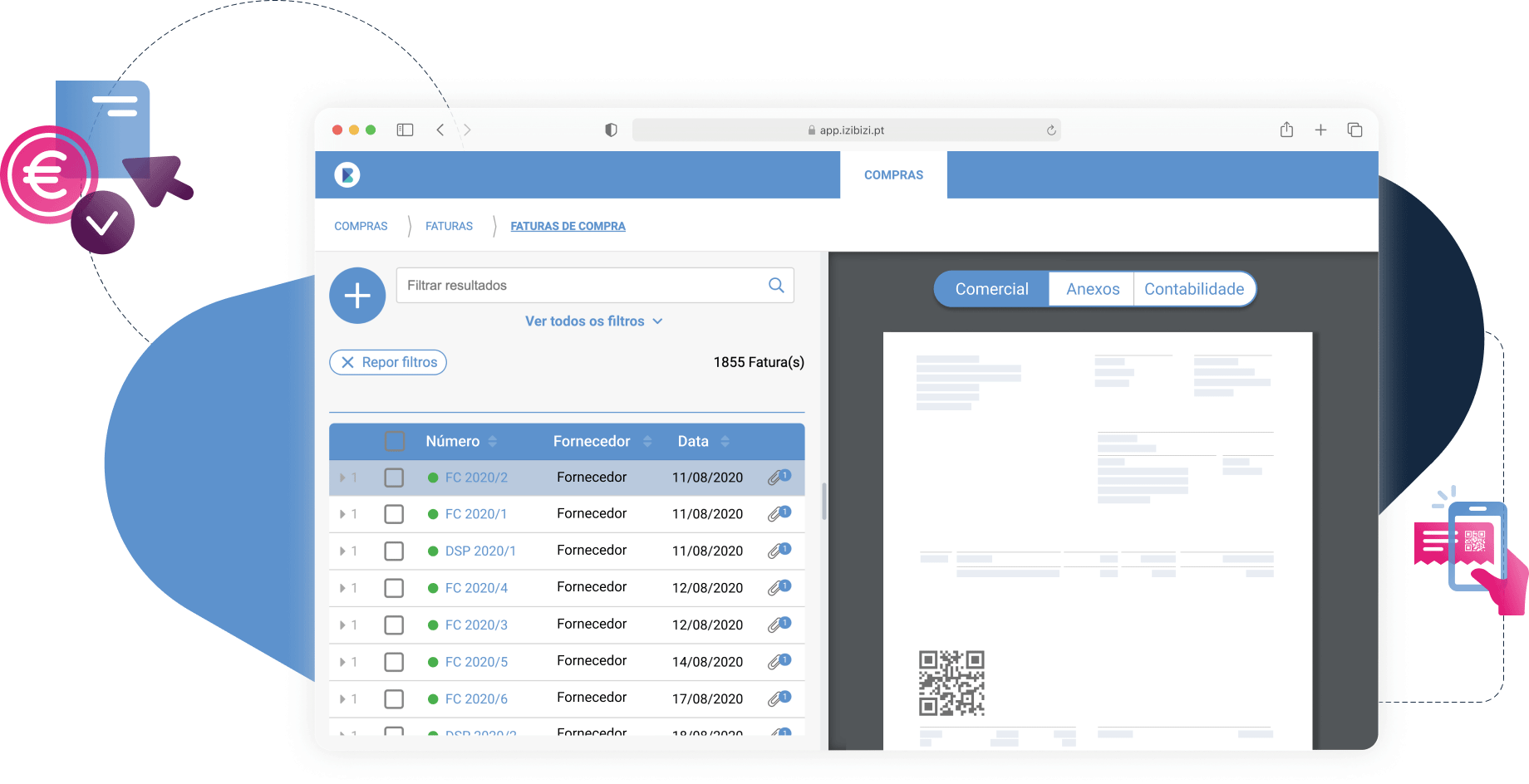Click the blue plus add invoice button
This screenshot has width=1529, height=784.
[x=357, y=296]
